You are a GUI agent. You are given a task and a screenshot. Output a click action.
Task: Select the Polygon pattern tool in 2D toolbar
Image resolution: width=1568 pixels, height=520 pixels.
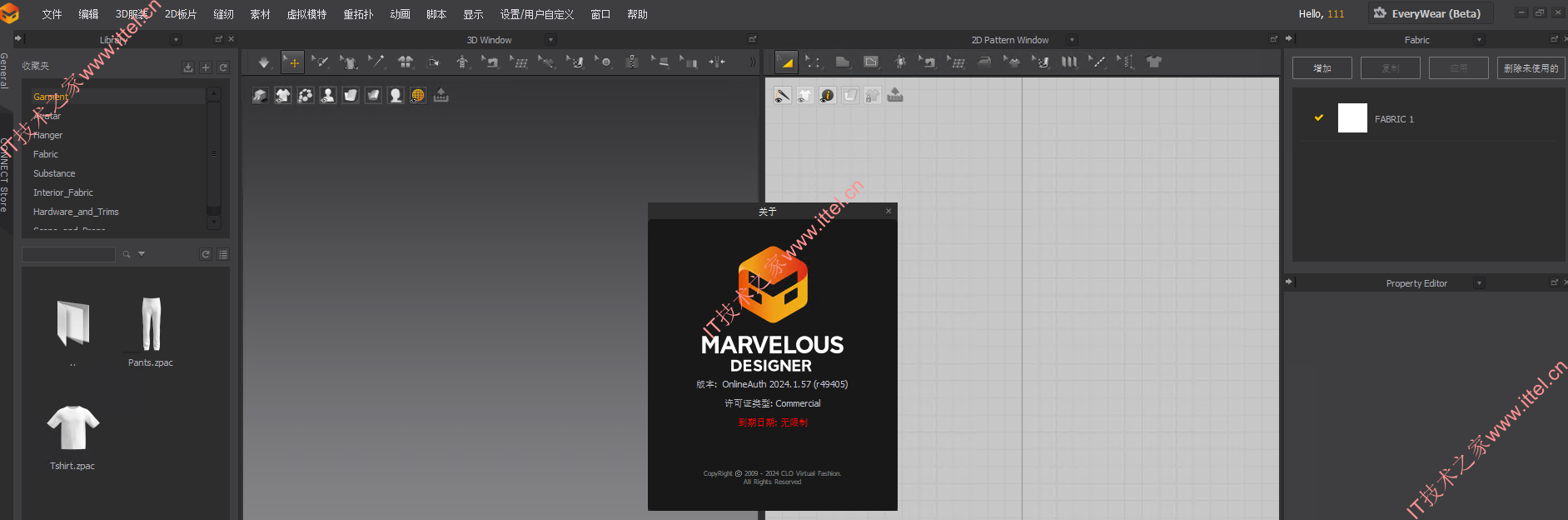point(843,62)
